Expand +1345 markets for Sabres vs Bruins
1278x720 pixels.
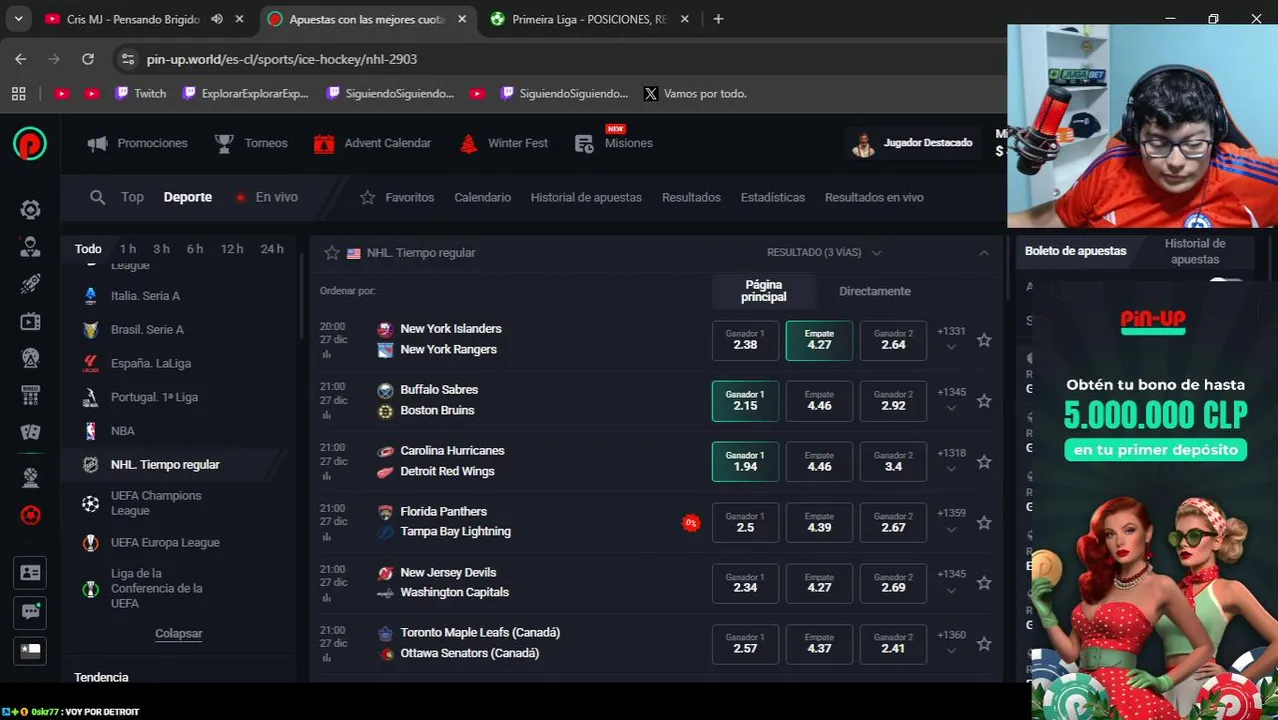pos(951,399)
